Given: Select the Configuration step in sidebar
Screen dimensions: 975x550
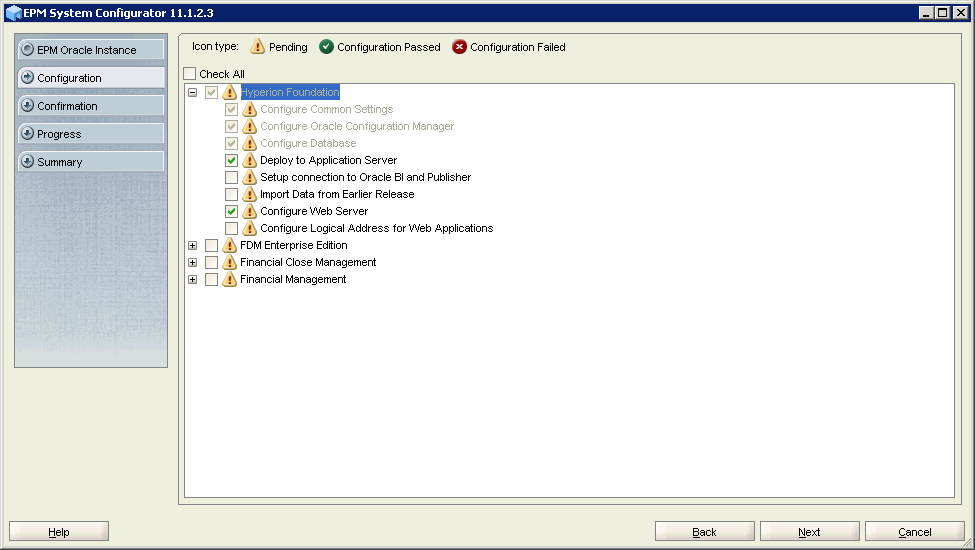Looking at the screenshot, I should [91, 78].
